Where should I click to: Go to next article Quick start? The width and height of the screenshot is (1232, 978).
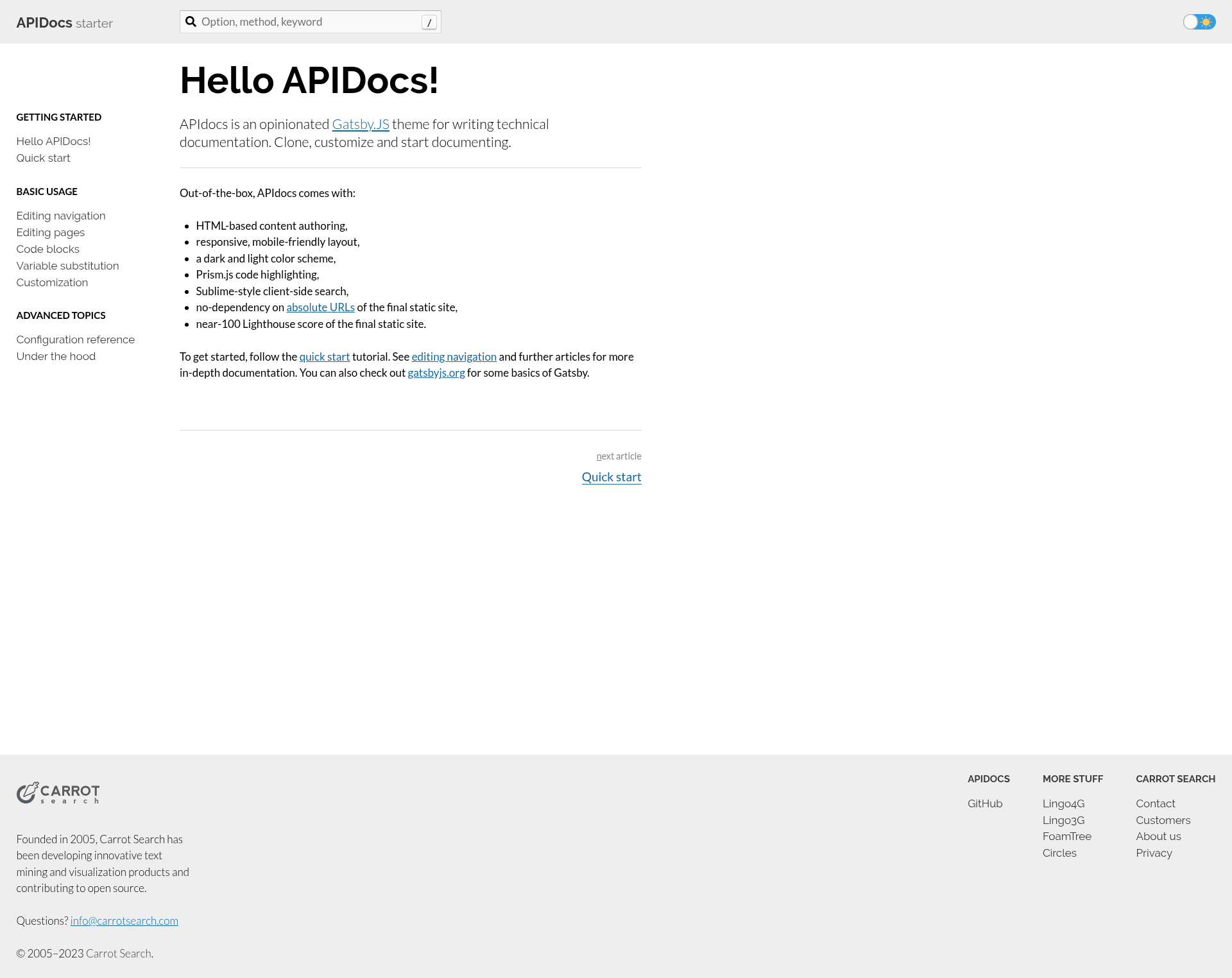(x=612, y=477)
